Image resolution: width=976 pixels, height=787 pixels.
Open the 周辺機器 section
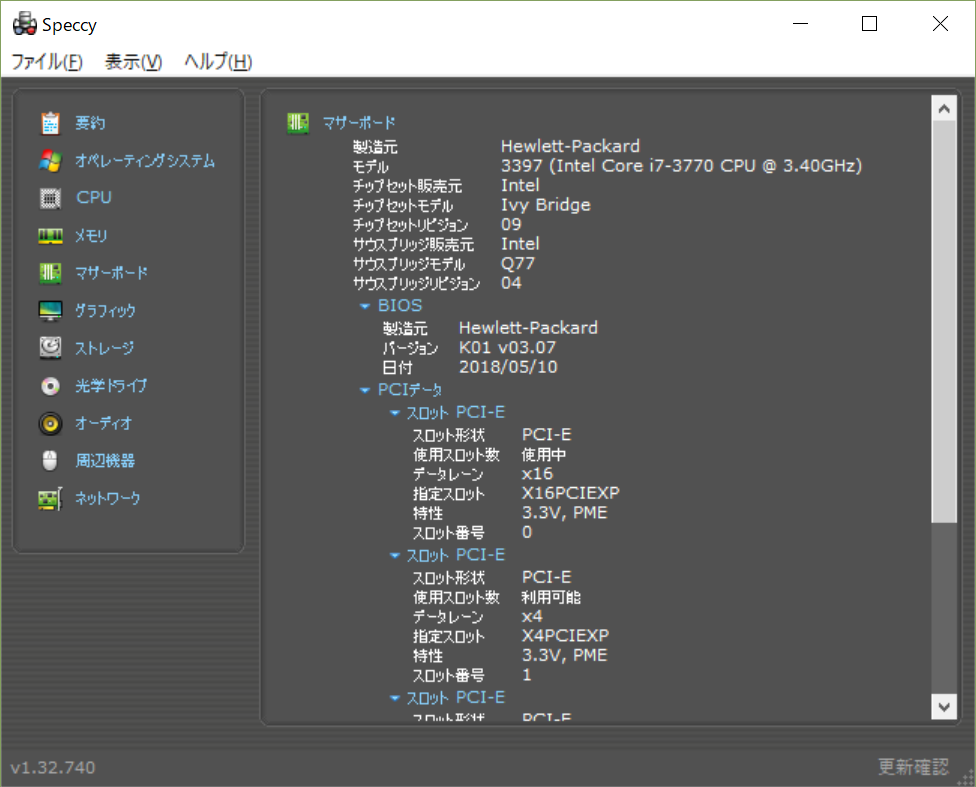tap(105, 461)
